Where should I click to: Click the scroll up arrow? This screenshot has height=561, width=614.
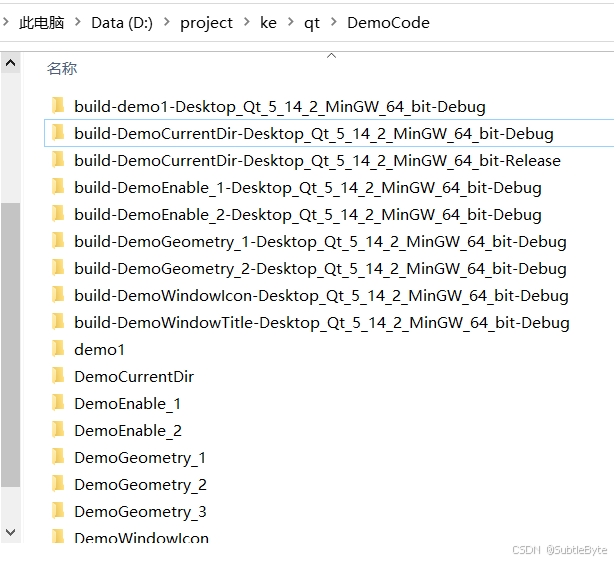coord(11,63)
